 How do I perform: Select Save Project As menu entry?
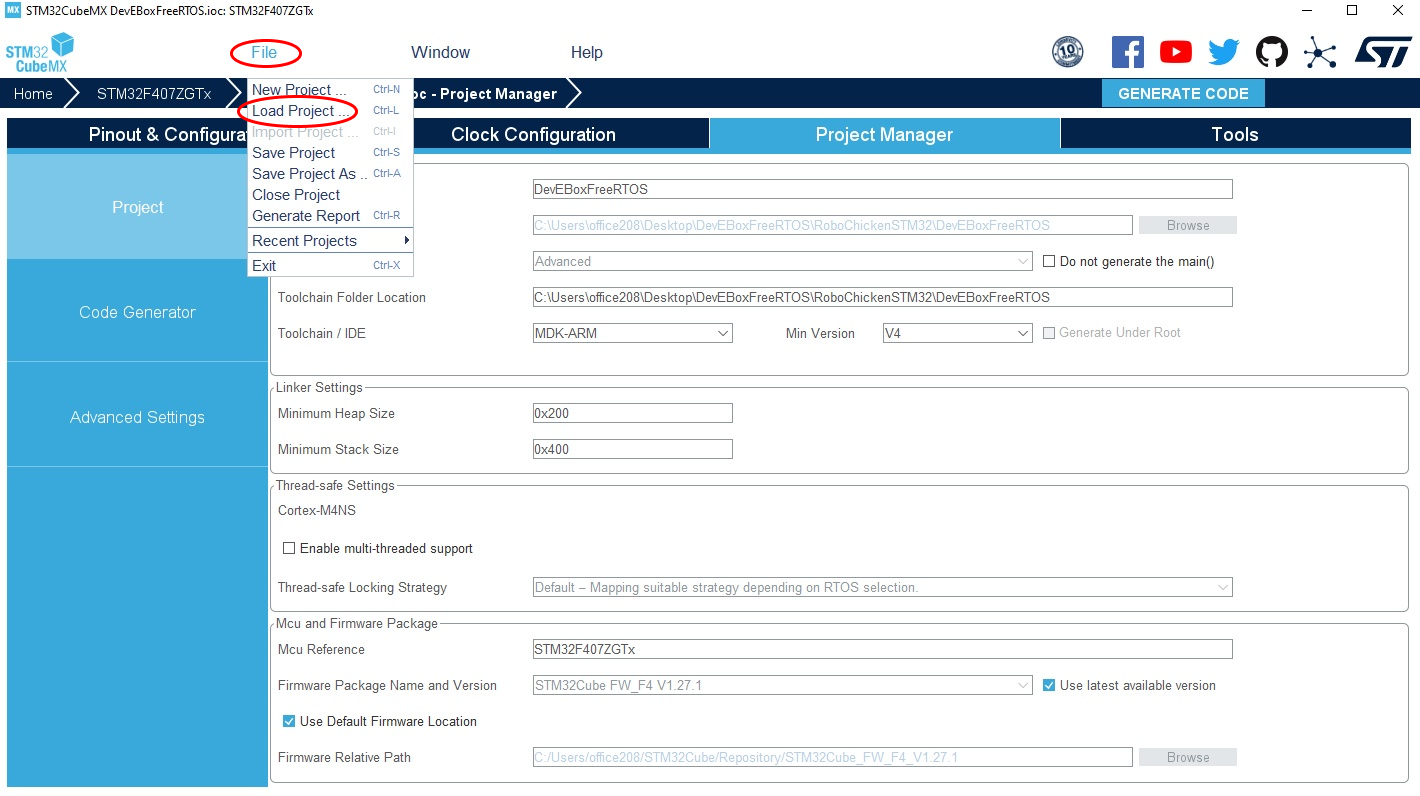click(331, 174)
